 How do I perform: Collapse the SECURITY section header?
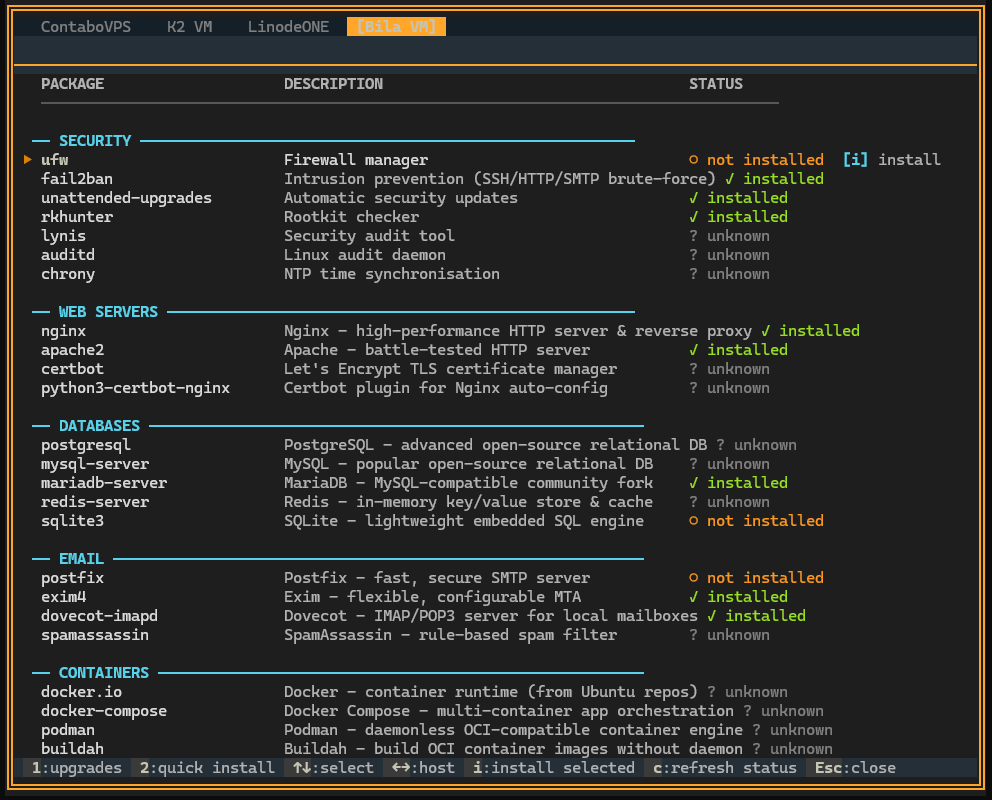click(x=95, y=140)
